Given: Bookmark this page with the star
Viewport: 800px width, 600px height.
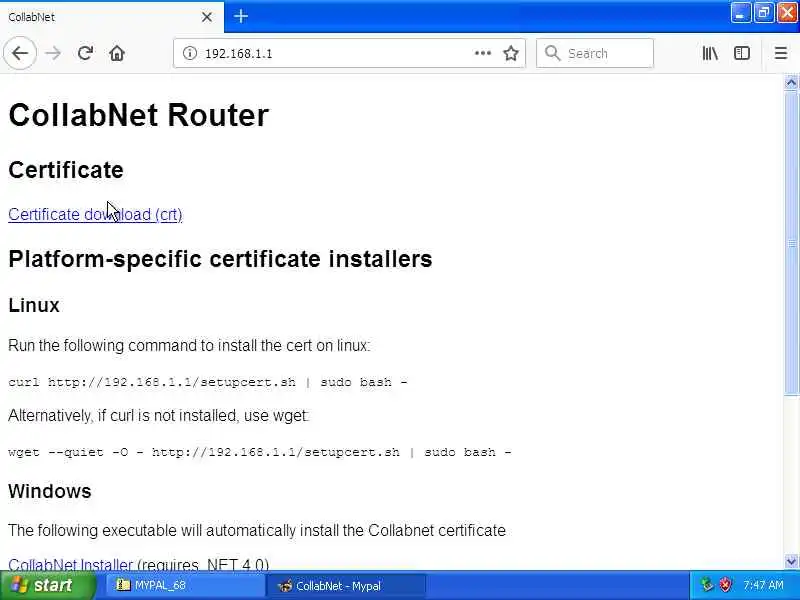Looking at the screenshot, I should click(511, 53).
